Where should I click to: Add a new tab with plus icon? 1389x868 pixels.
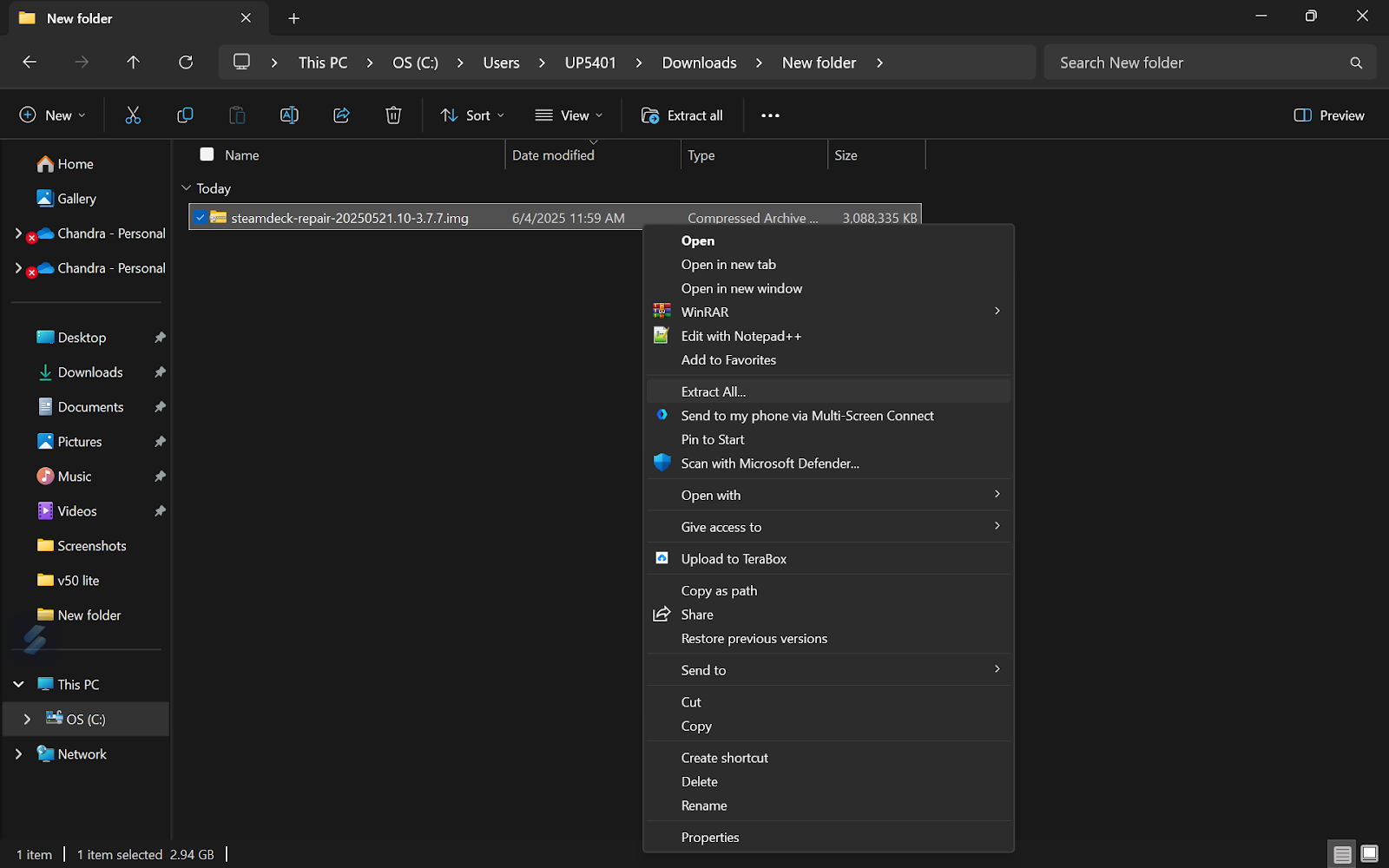(x=293, y=18)
